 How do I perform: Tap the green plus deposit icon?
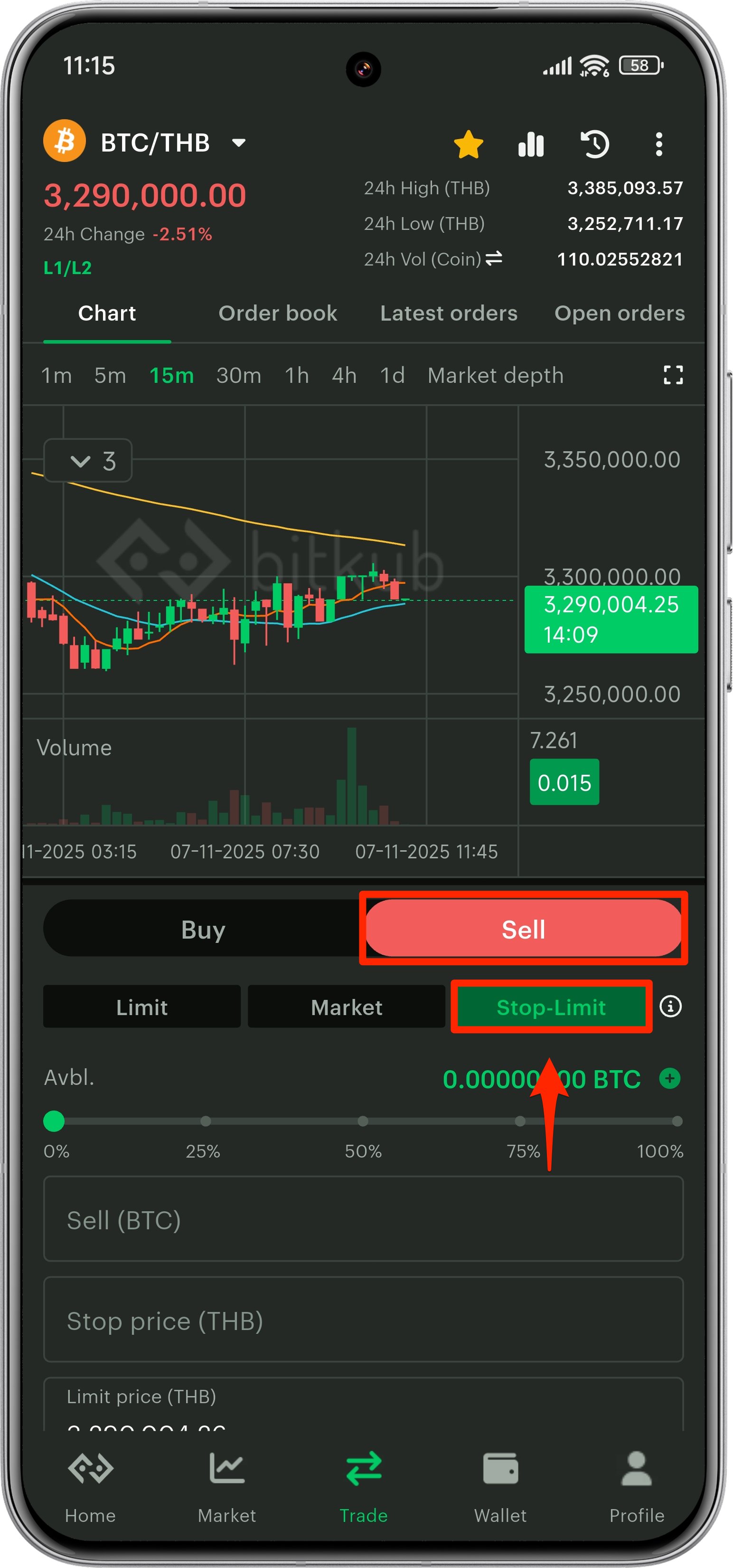[670, 1078]
